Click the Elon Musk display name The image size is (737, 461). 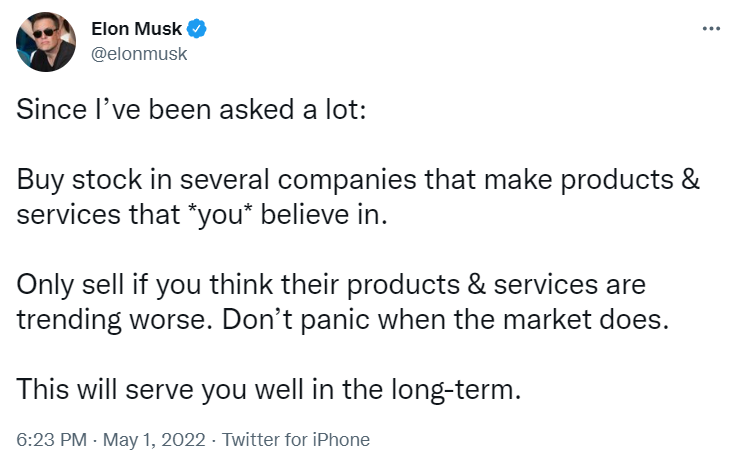136,29
